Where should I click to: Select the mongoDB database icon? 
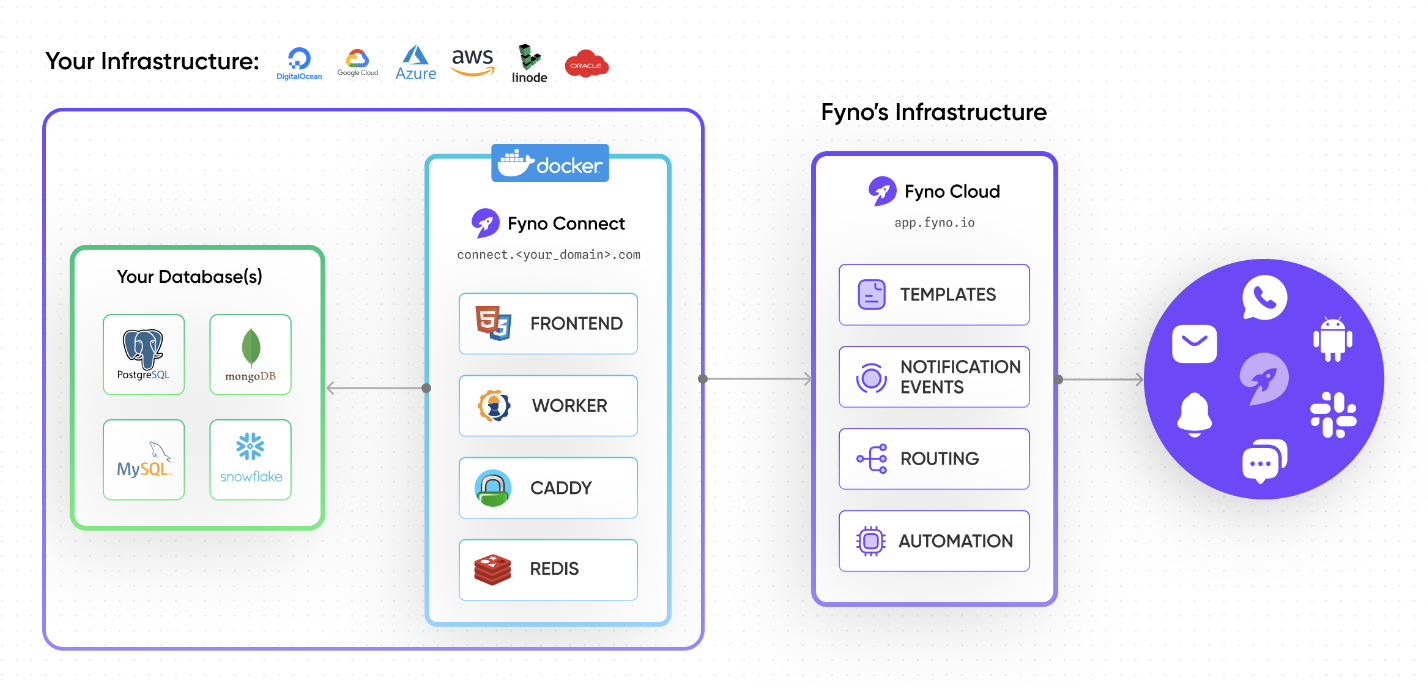pos(250,354)
